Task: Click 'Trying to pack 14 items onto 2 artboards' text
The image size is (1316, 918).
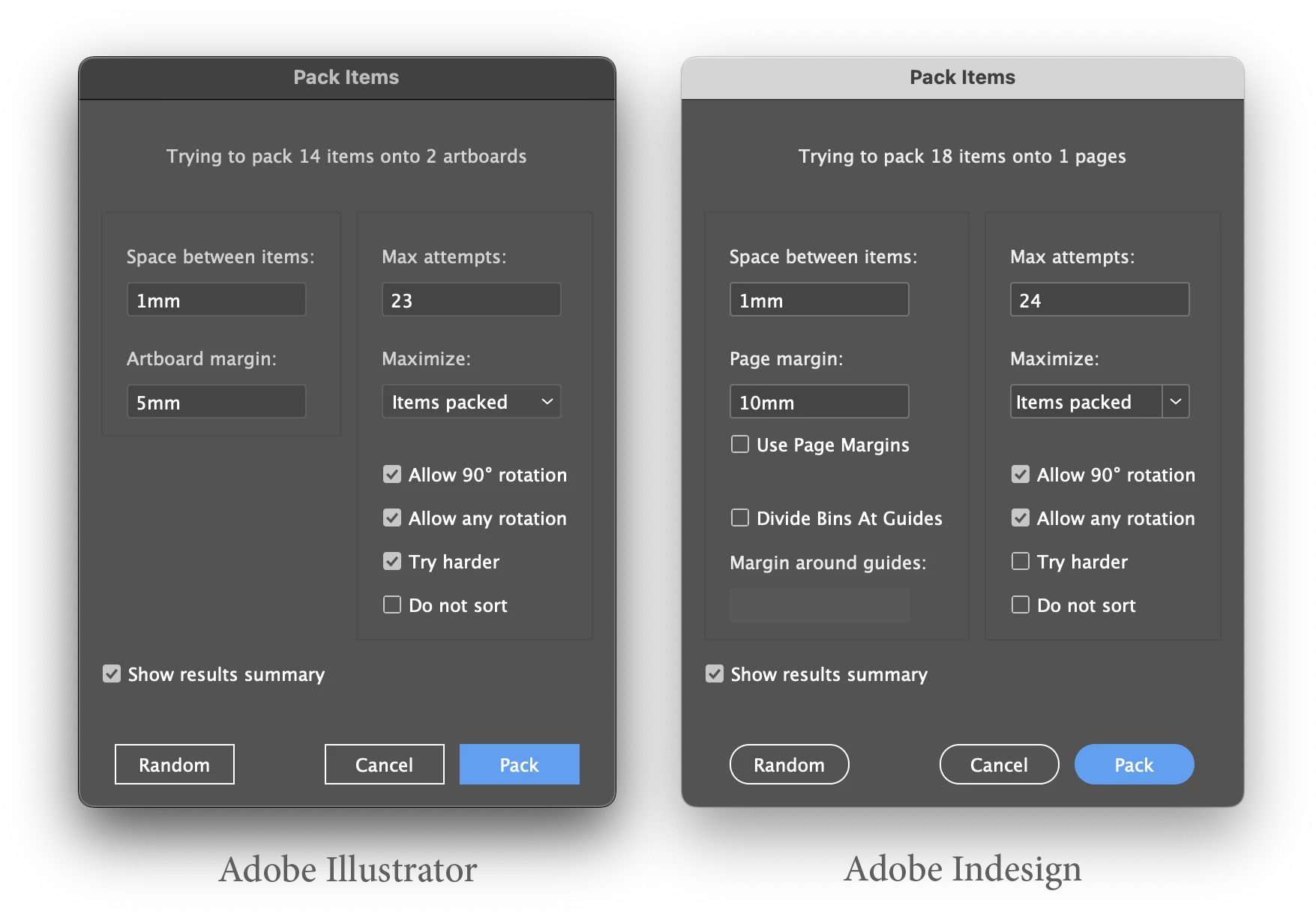Action: (x=346, y=156)
